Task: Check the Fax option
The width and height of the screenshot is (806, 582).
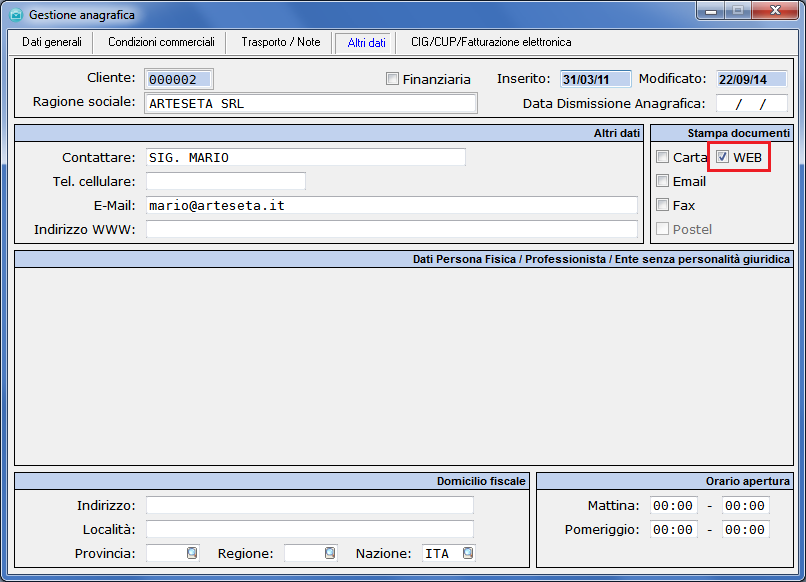Action: [x=662, y=205]
